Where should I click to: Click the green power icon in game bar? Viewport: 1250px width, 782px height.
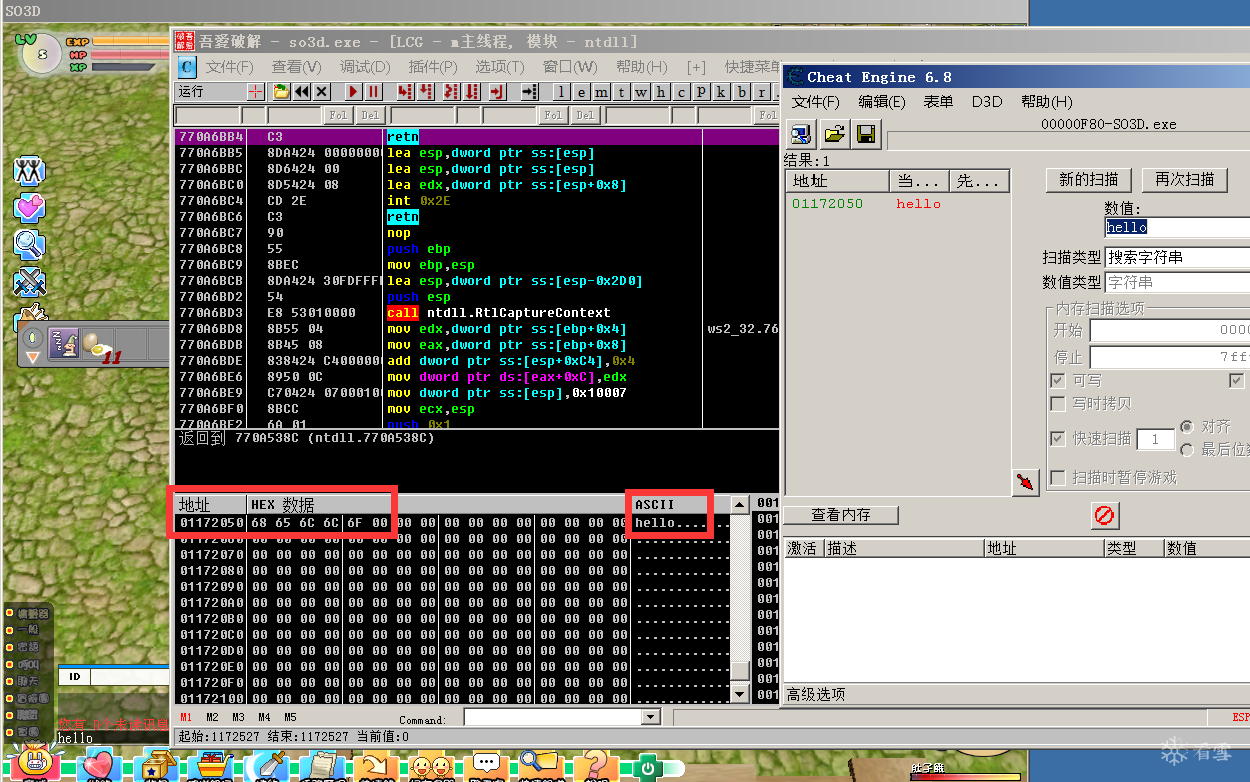648,768
